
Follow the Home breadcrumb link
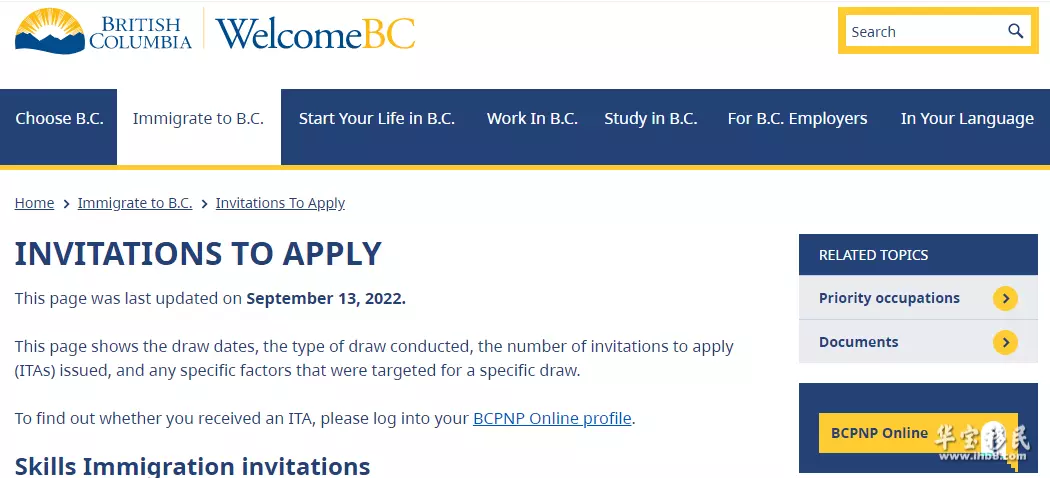point(34,203)
